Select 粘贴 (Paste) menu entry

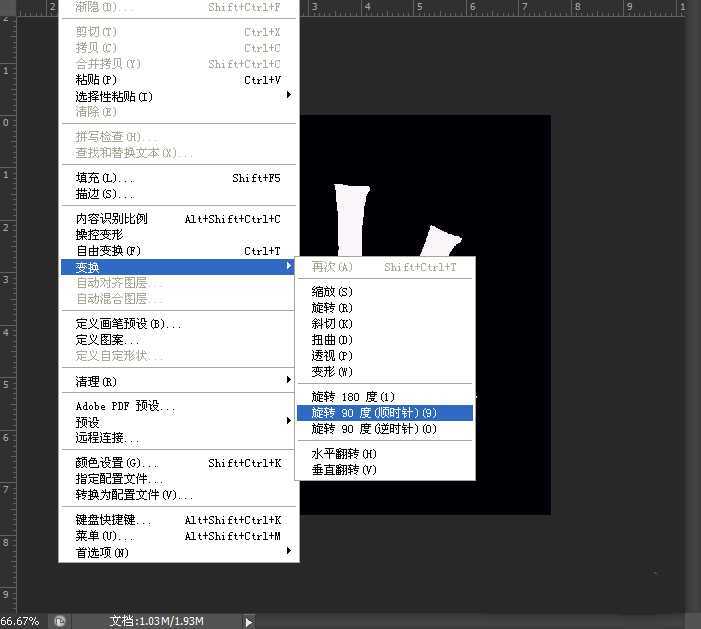pyautogui.click(x=96, y=80)
